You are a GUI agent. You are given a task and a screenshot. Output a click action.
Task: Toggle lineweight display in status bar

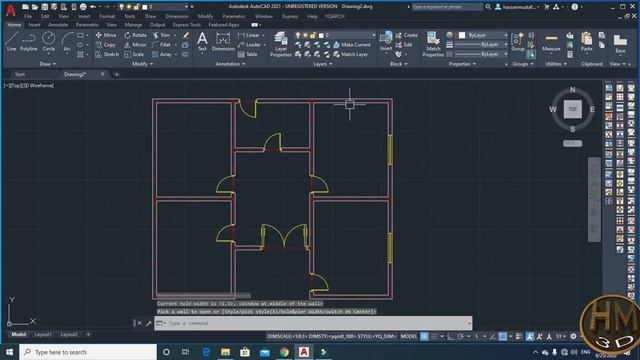[519, 336]
